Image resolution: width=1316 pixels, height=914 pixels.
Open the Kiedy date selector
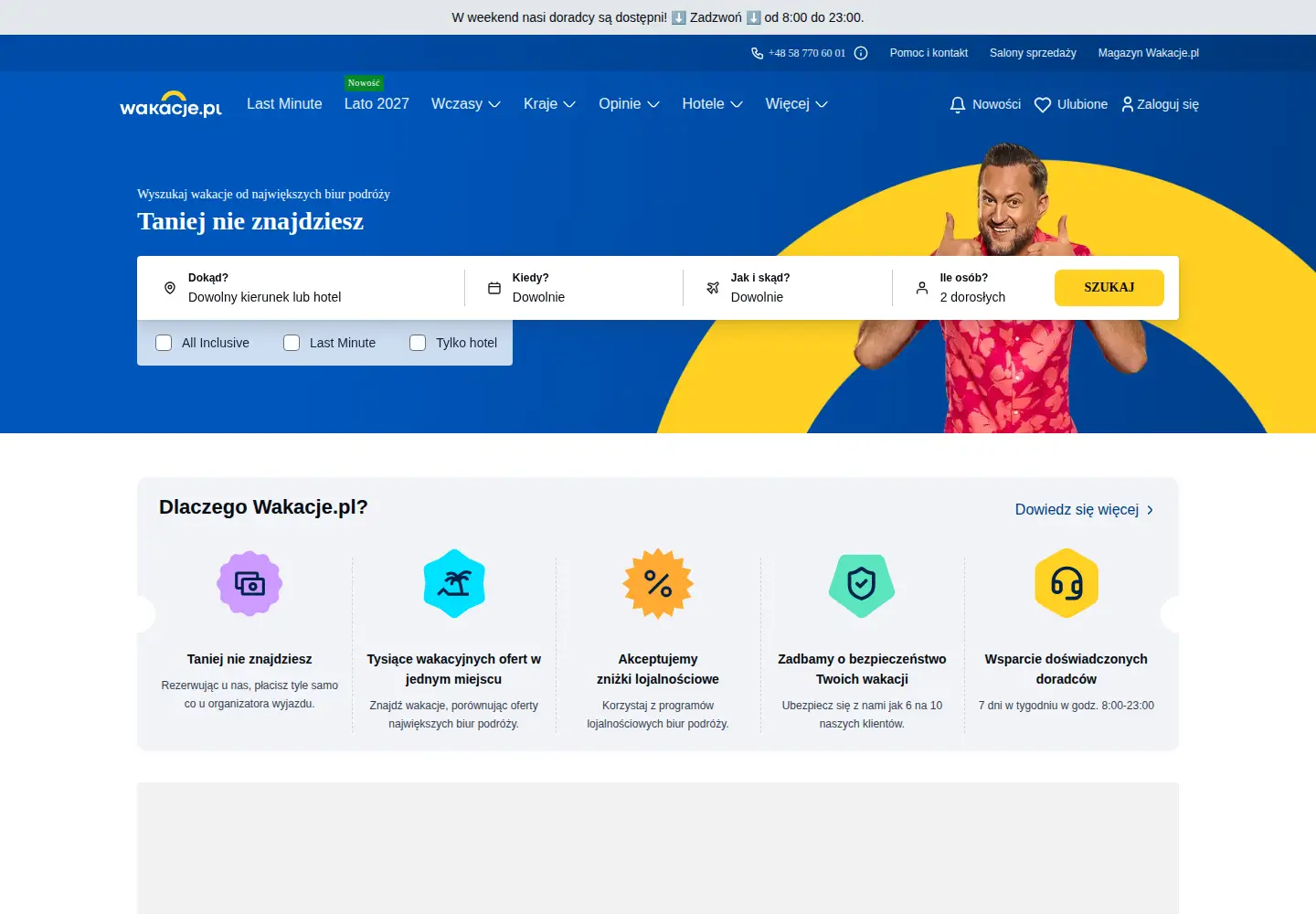click(574, 288)
